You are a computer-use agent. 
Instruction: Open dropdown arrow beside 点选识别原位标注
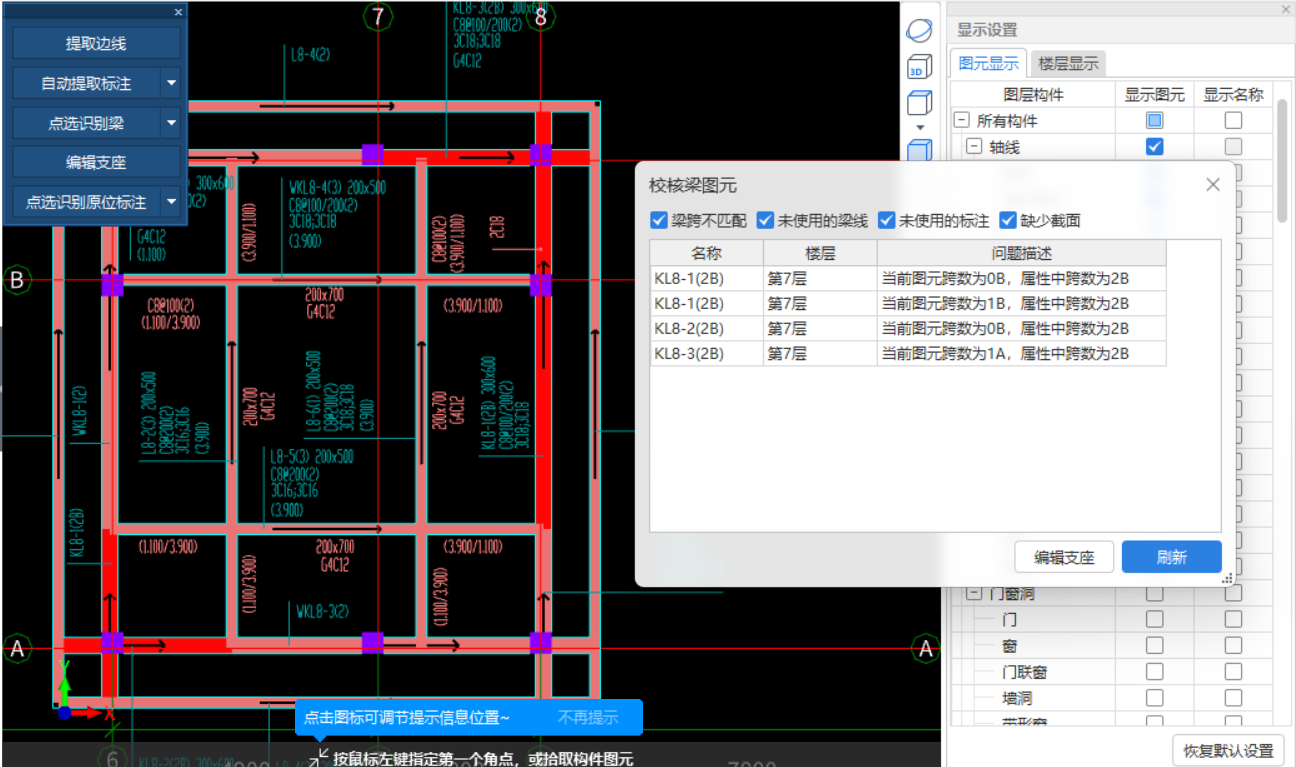coord(171,202)
